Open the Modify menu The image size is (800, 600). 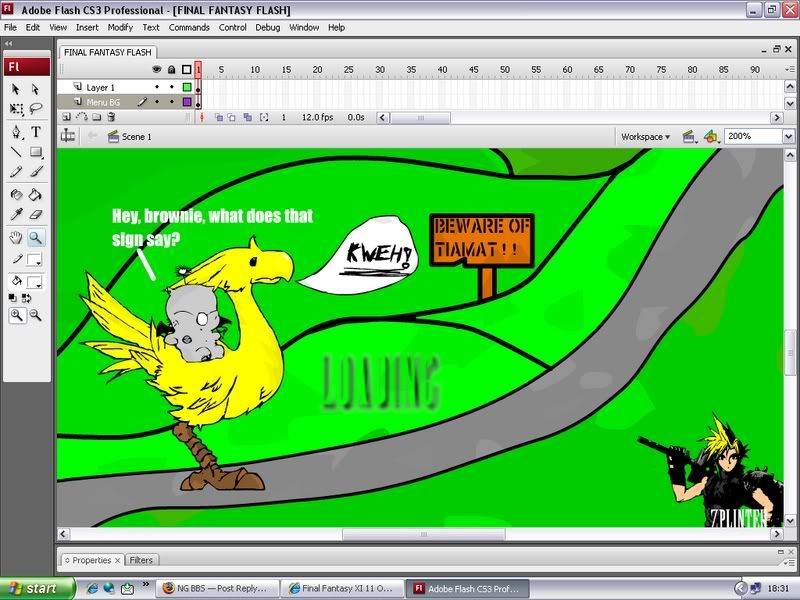[120, 27]
